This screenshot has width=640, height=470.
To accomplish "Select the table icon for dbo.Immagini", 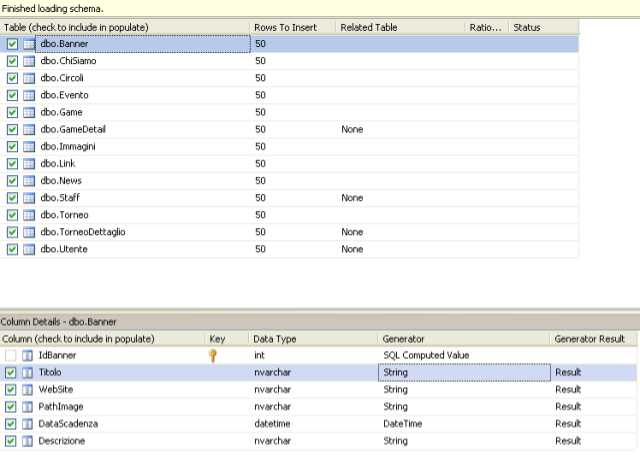I will pyautogui.click(x=29, y=147).
